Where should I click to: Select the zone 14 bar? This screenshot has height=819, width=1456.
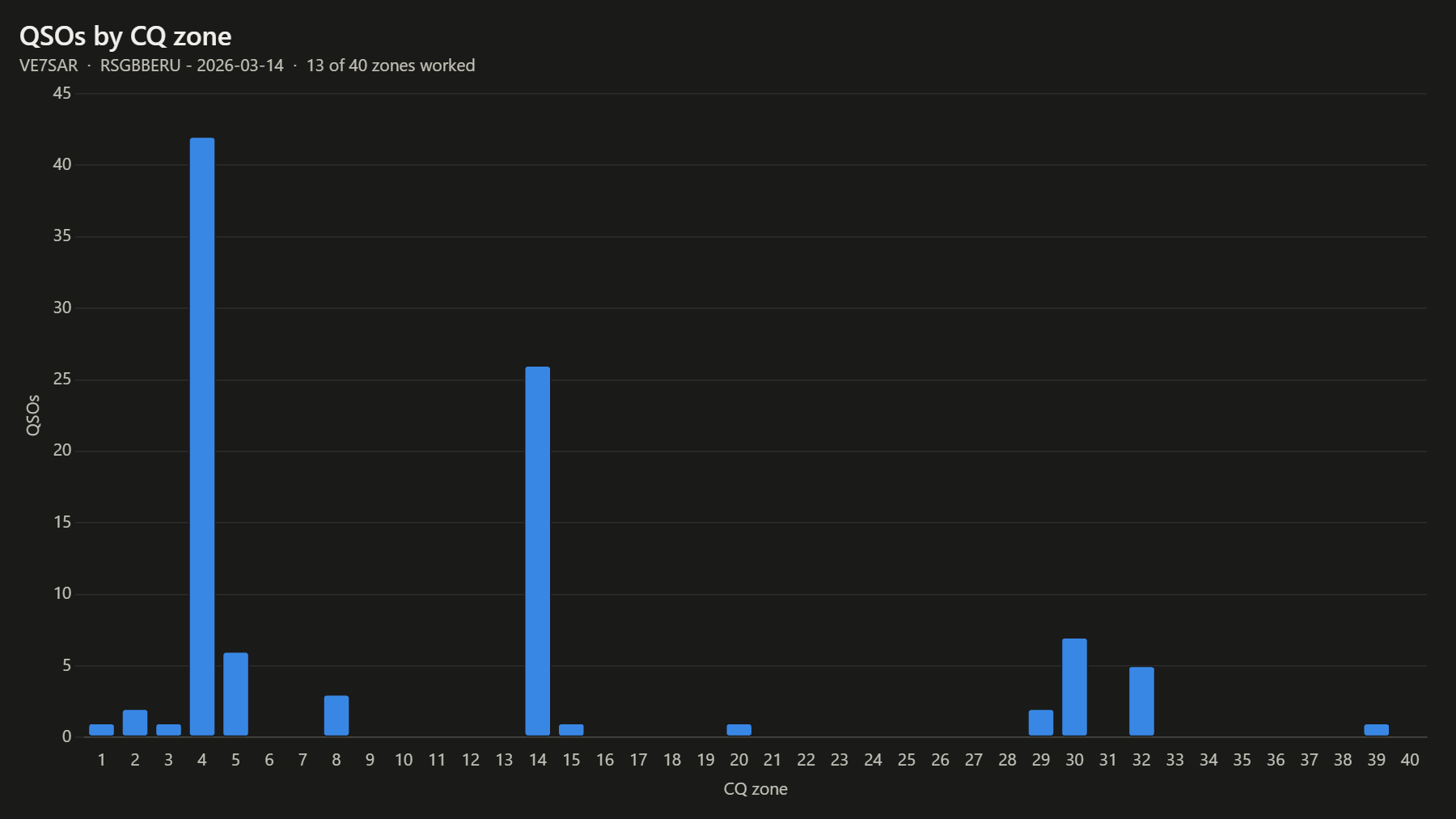537,551
